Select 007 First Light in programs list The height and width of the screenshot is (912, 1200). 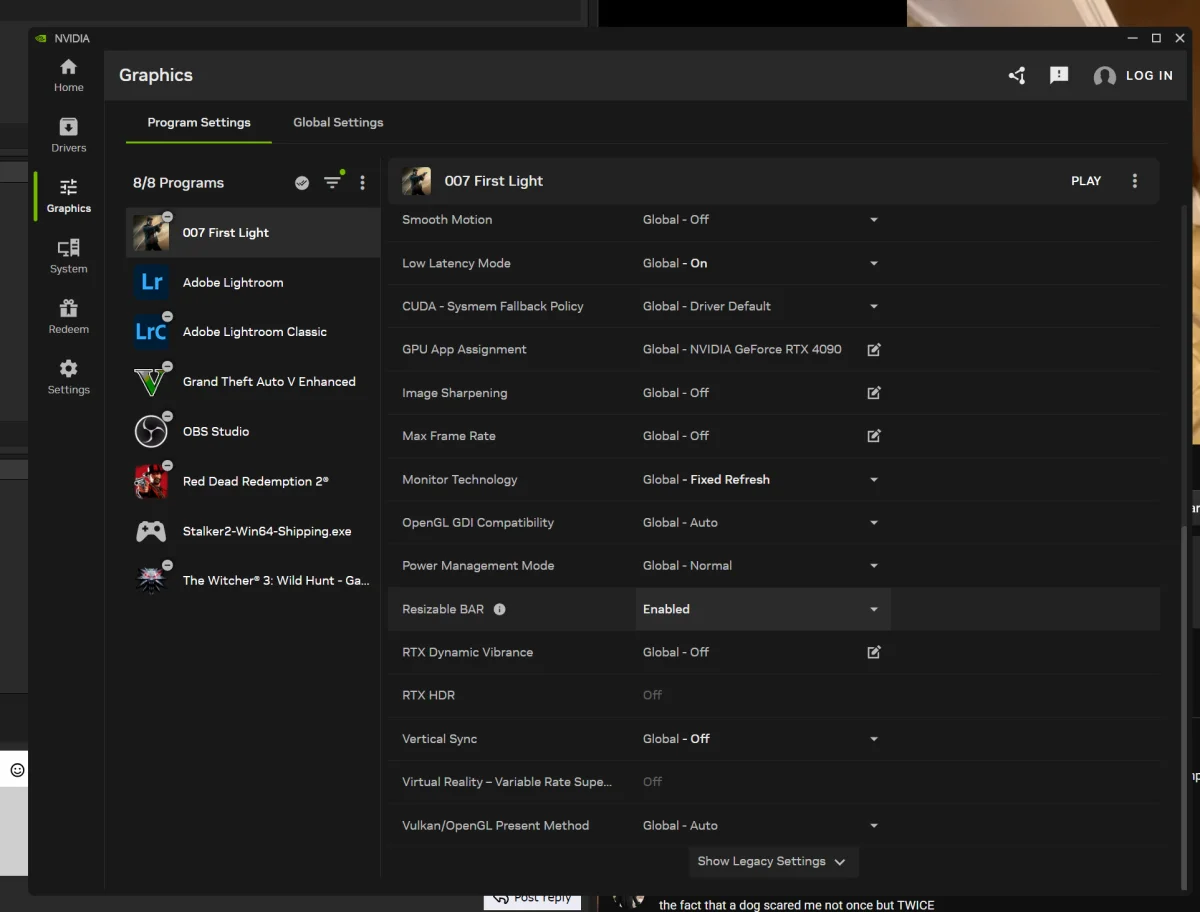tap(253, 233)
